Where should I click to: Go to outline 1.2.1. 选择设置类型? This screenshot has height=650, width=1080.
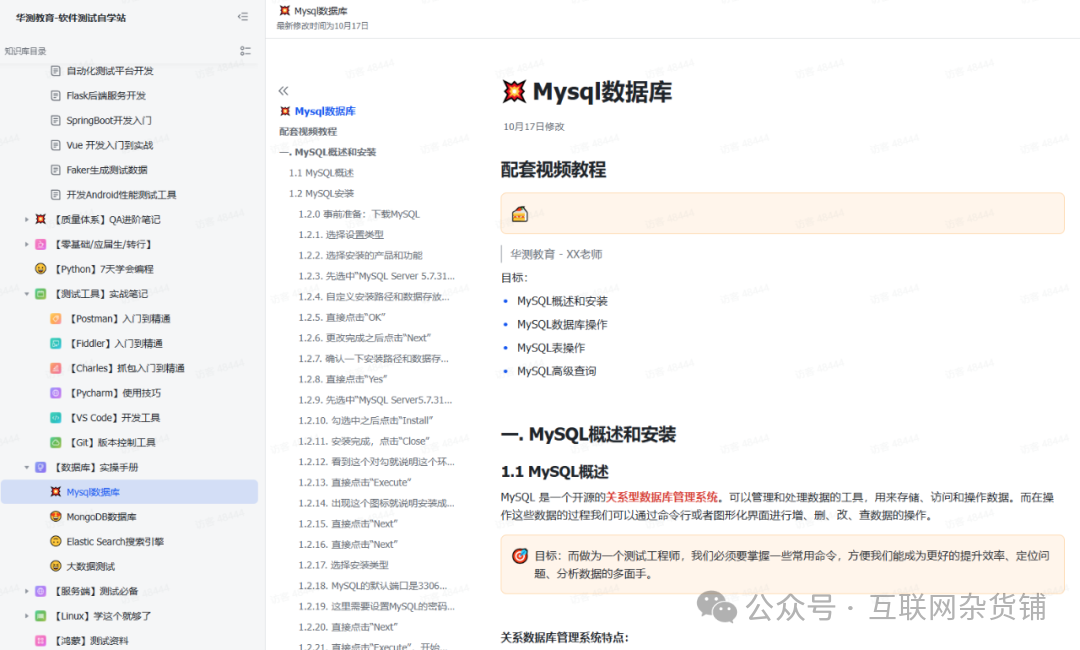(x=341, y=235)
